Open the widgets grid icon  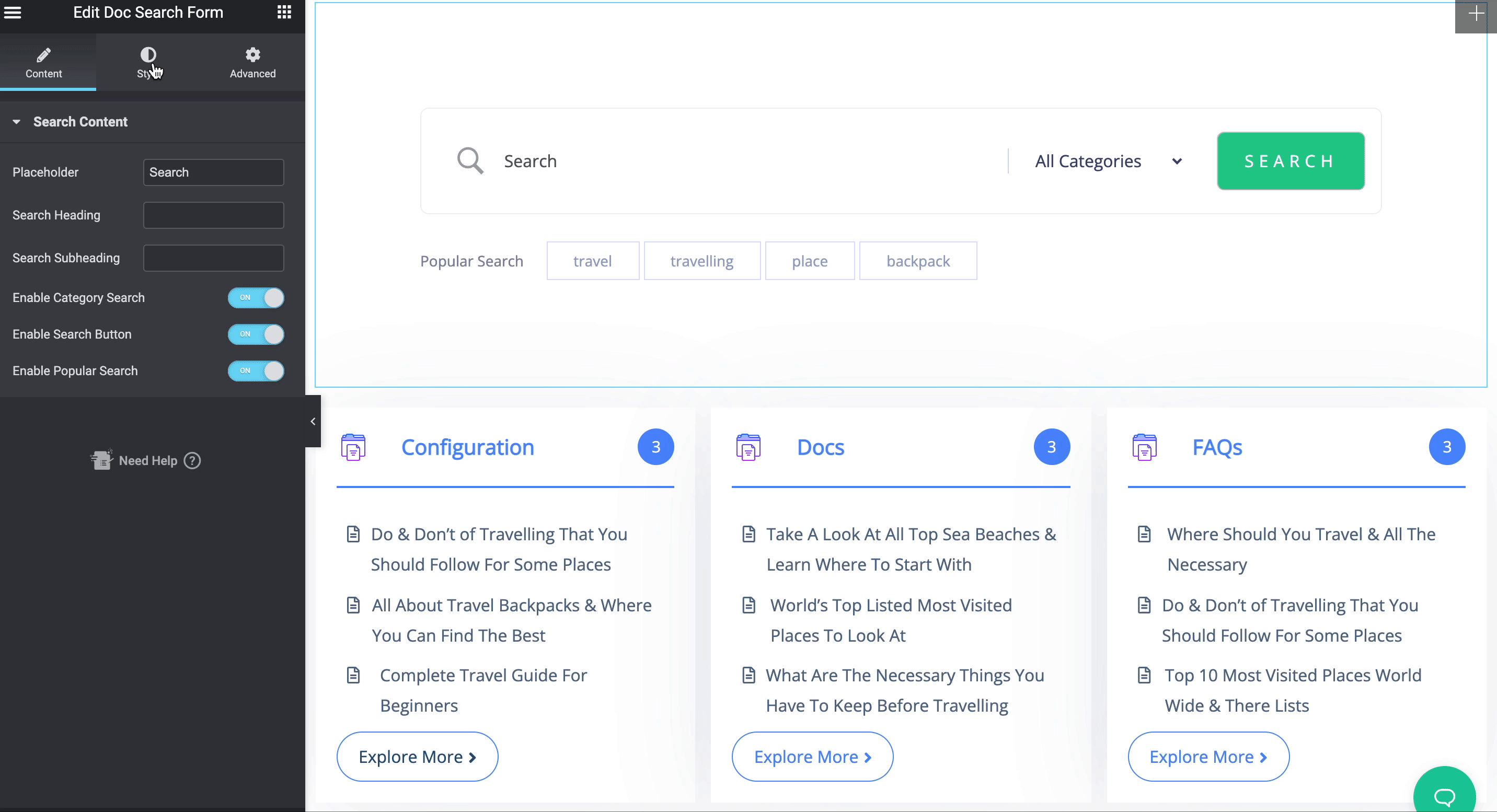pyautogui.click(x=284, y=12)
